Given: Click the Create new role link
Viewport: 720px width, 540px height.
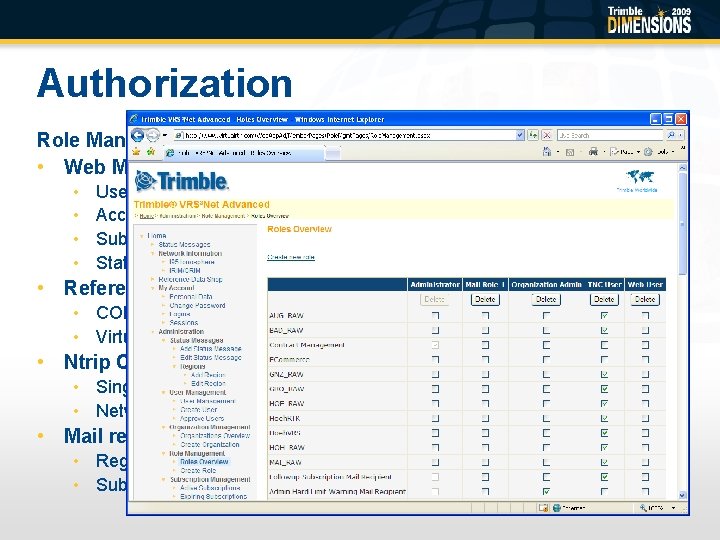Looking at the screenshot, I should click(x=291, y=257).
